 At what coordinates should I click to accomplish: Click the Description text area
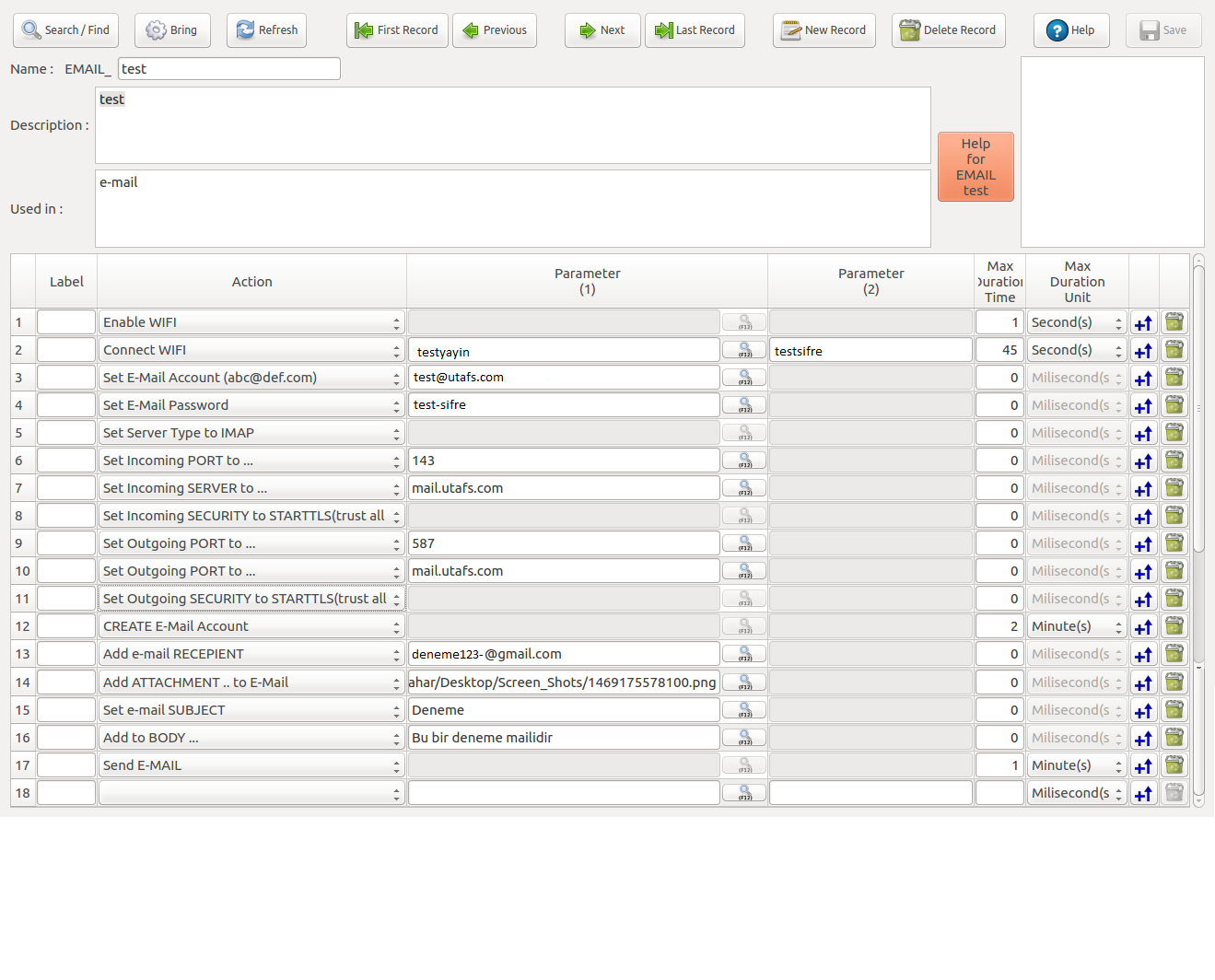tap(512, 125)
